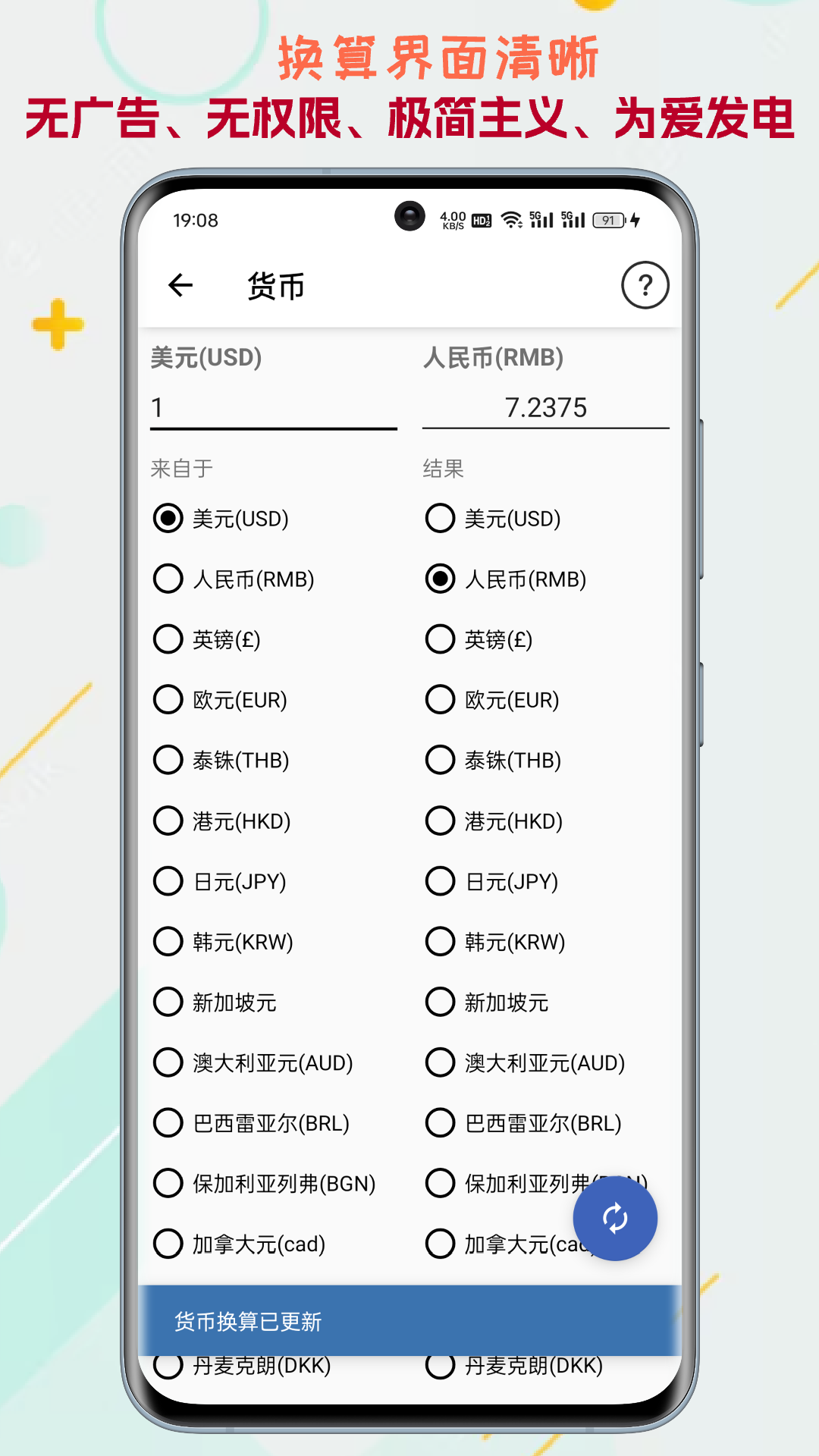This screenshot has width=819, height=1456.
Task: Click the back arrow to exit currency converter
Action: point(180,287)
